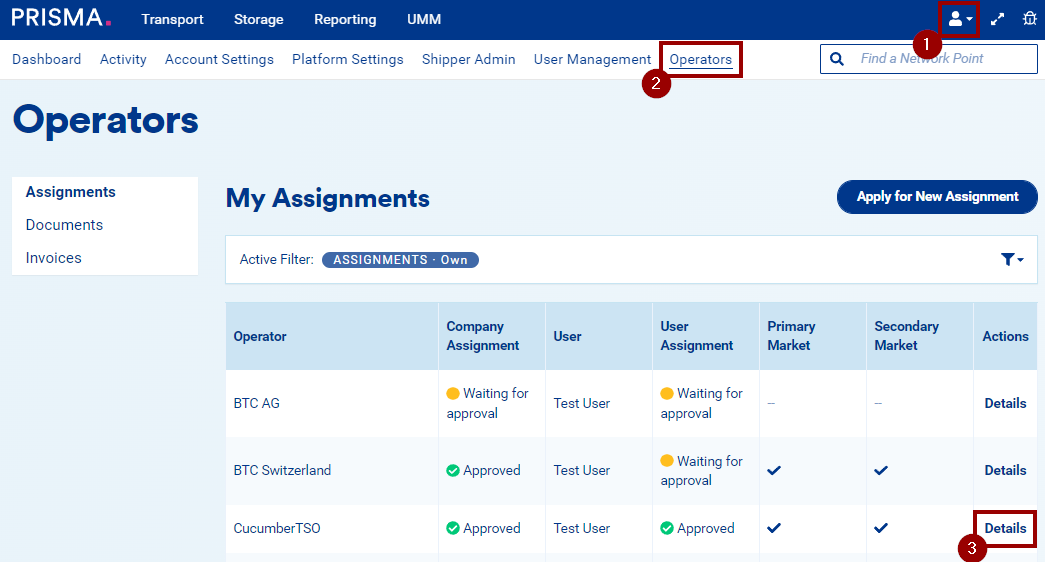Switch to the Operators tab
The width and height of the screenshot is (1045, 562).
(x=700, y=59)
